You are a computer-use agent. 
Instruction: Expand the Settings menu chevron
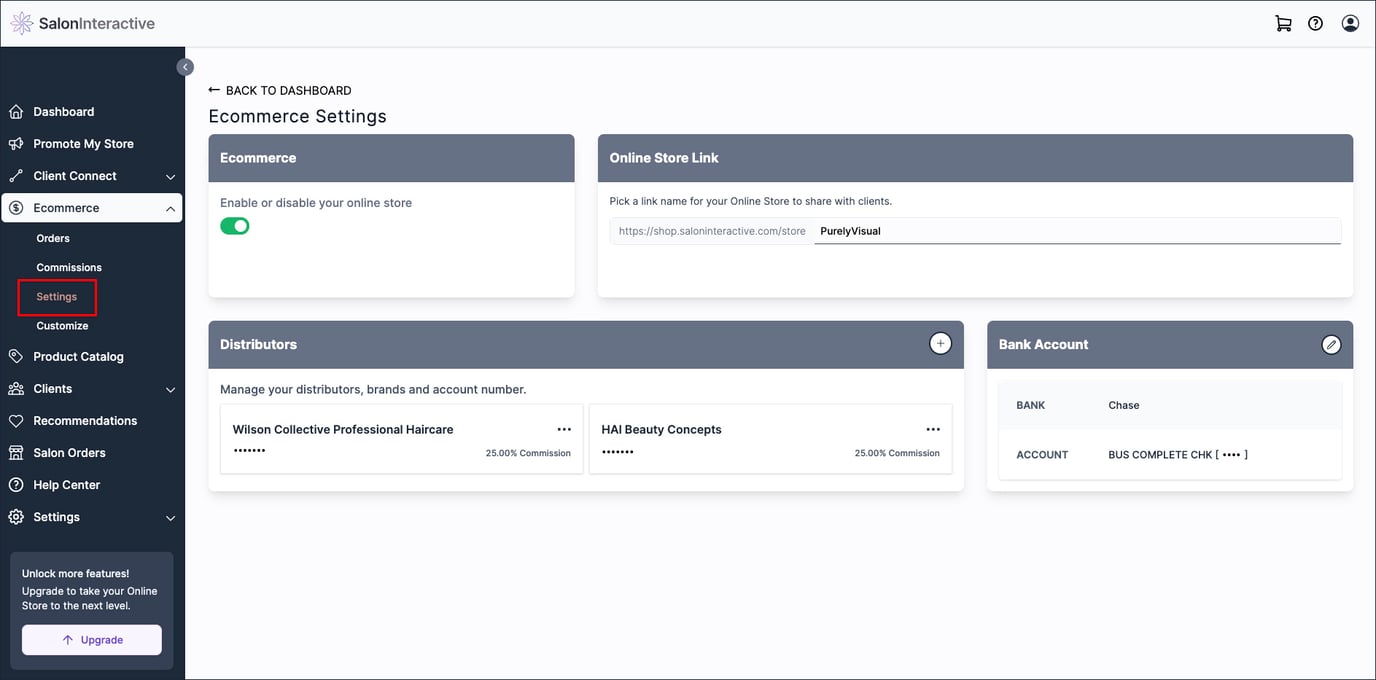[170, 516]
